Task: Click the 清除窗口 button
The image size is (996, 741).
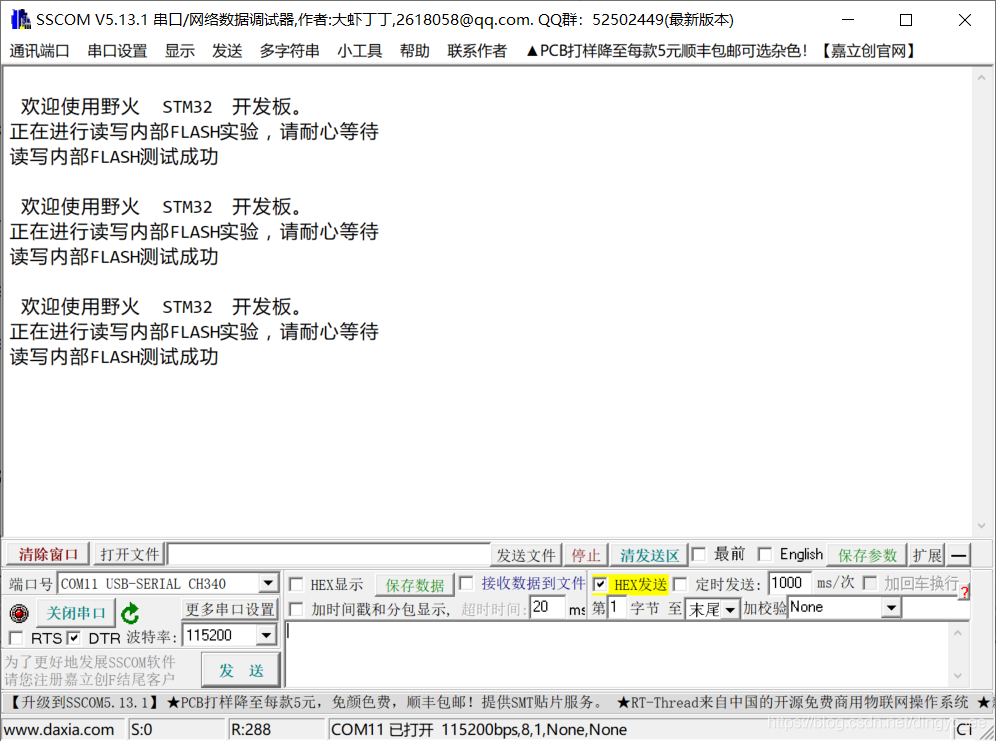Action: (48, 554)
